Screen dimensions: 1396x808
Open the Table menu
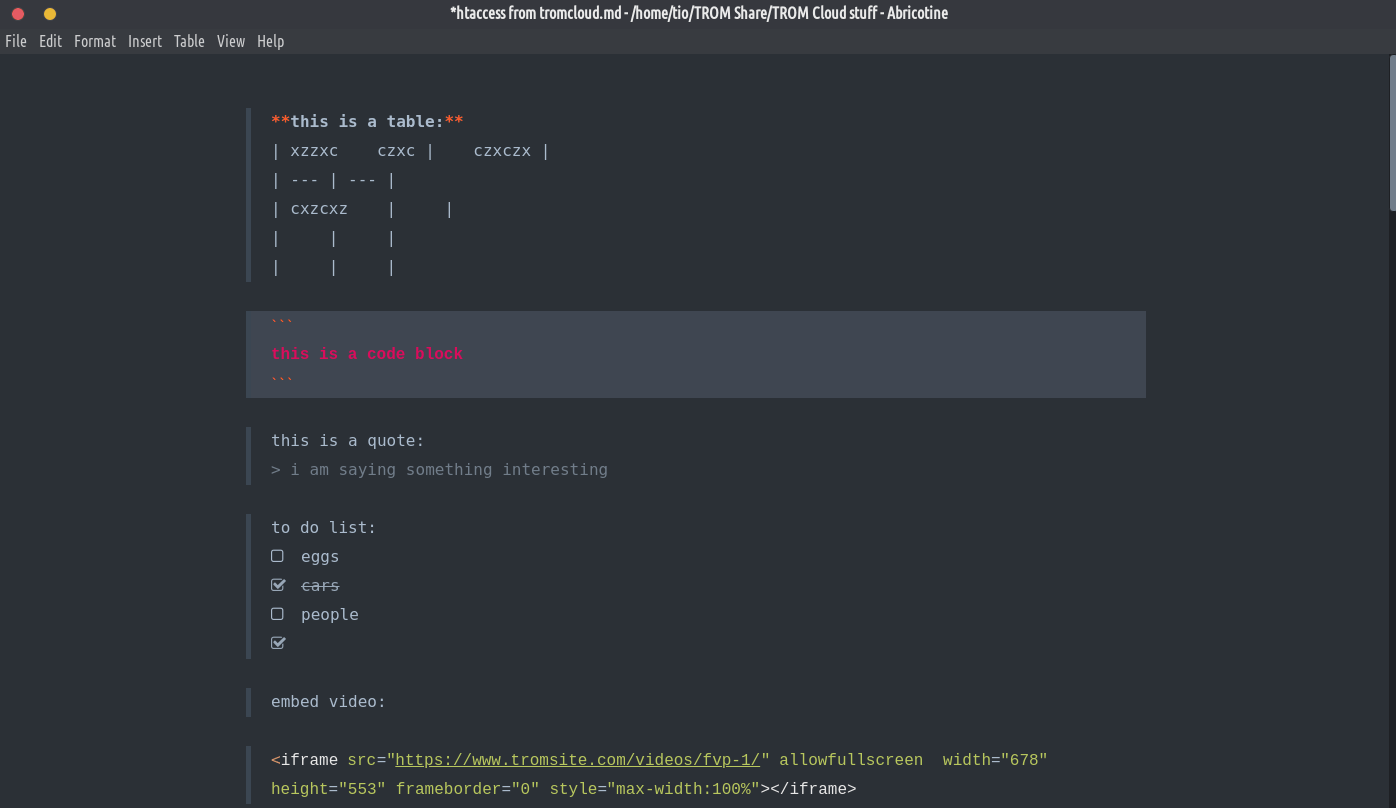coord(189,41)
